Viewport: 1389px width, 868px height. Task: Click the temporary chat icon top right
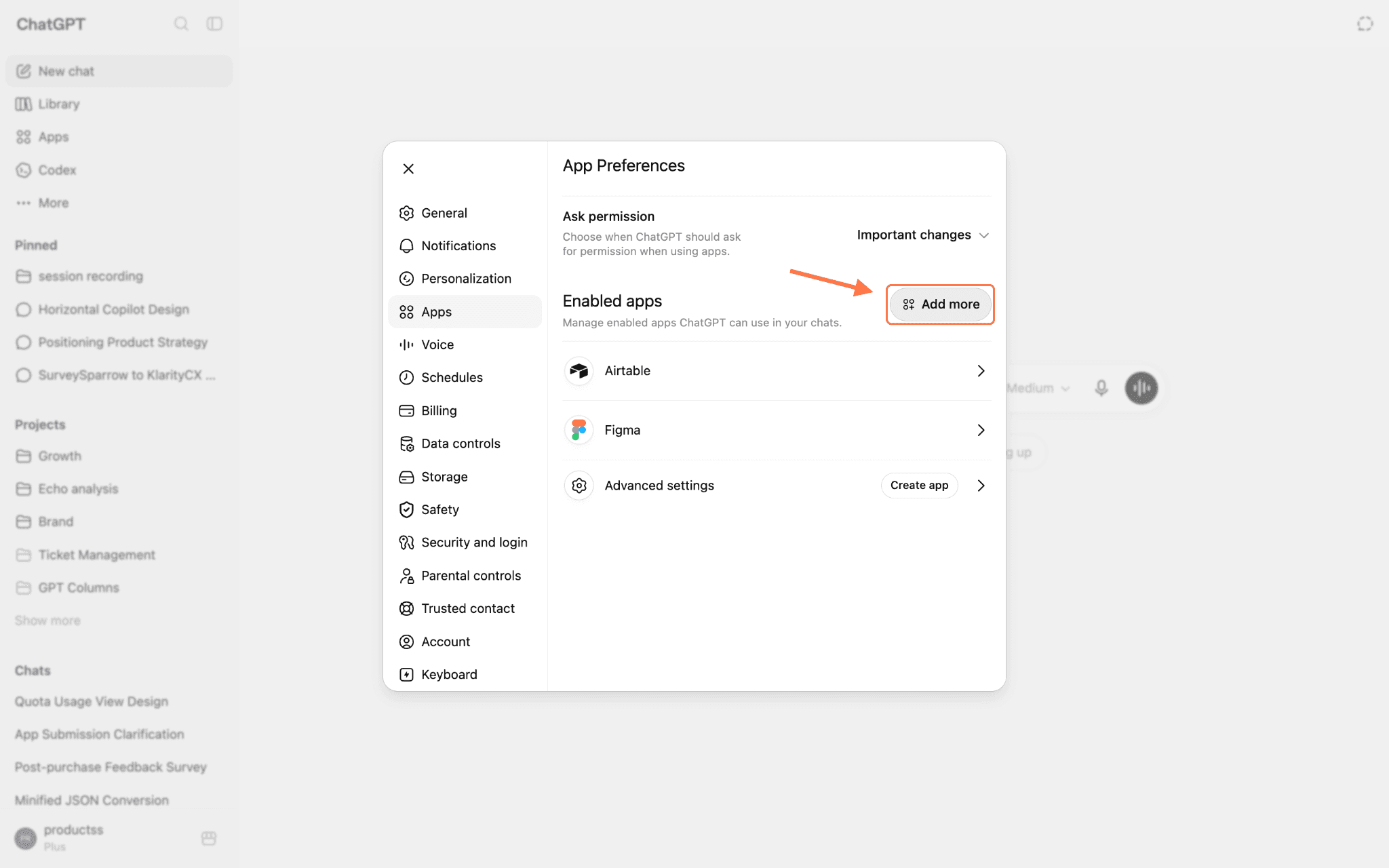coord(1365,24)
